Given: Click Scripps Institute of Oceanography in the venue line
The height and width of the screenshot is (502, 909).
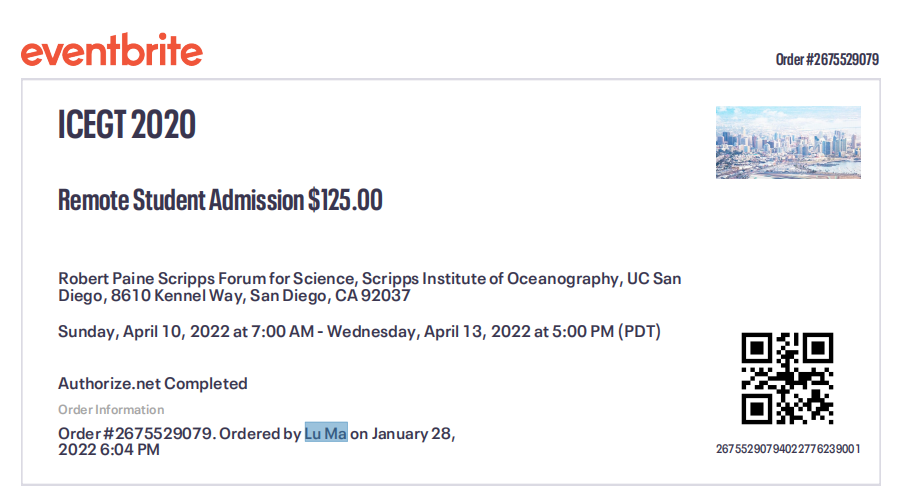Looking at the screenshot, I should pyautogui.click(x=491, y=278).
